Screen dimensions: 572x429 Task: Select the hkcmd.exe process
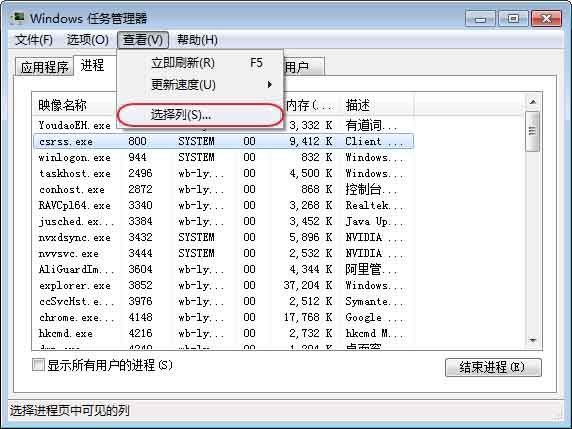click(x=223, y=333)
